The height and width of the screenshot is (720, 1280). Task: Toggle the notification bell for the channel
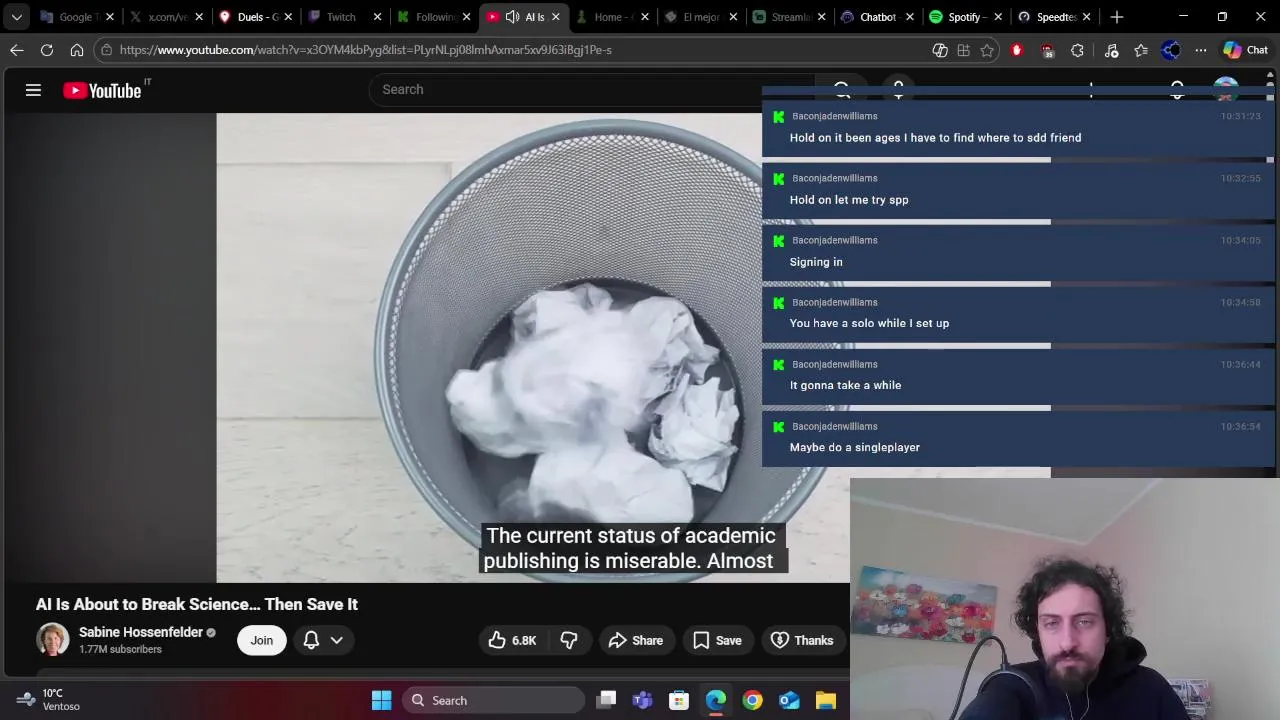(311, 640)
